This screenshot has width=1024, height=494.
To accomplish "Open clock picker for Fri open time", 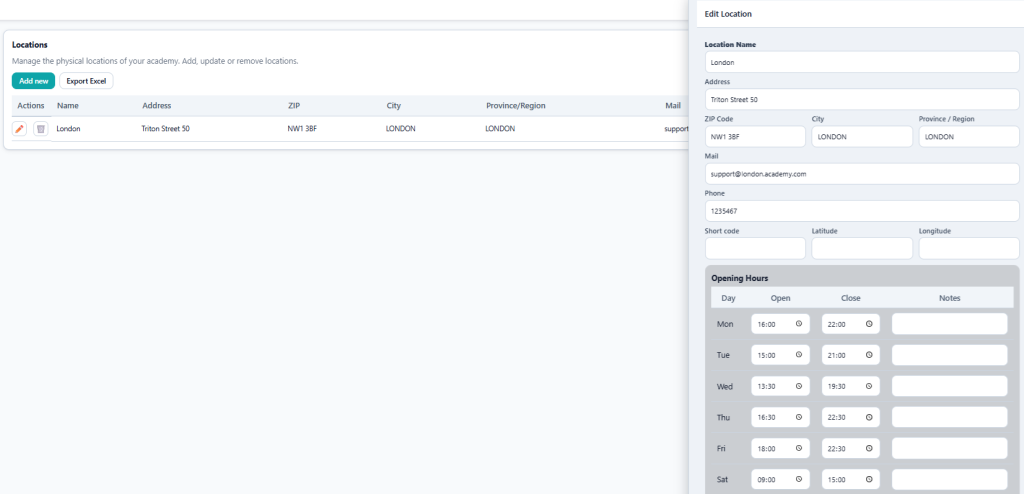I will (799, 448).
